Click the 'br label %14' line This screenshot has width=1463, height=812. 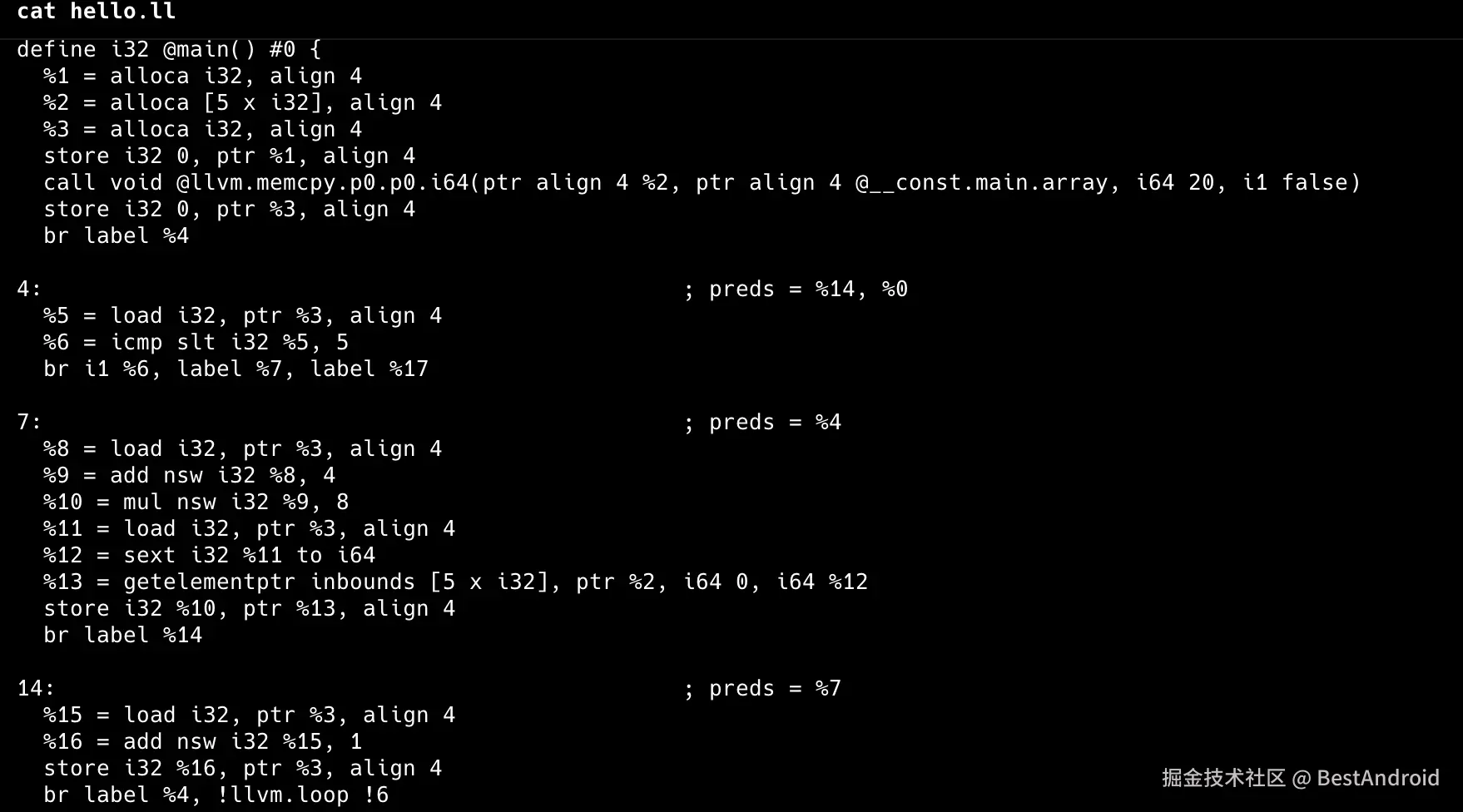123,636
